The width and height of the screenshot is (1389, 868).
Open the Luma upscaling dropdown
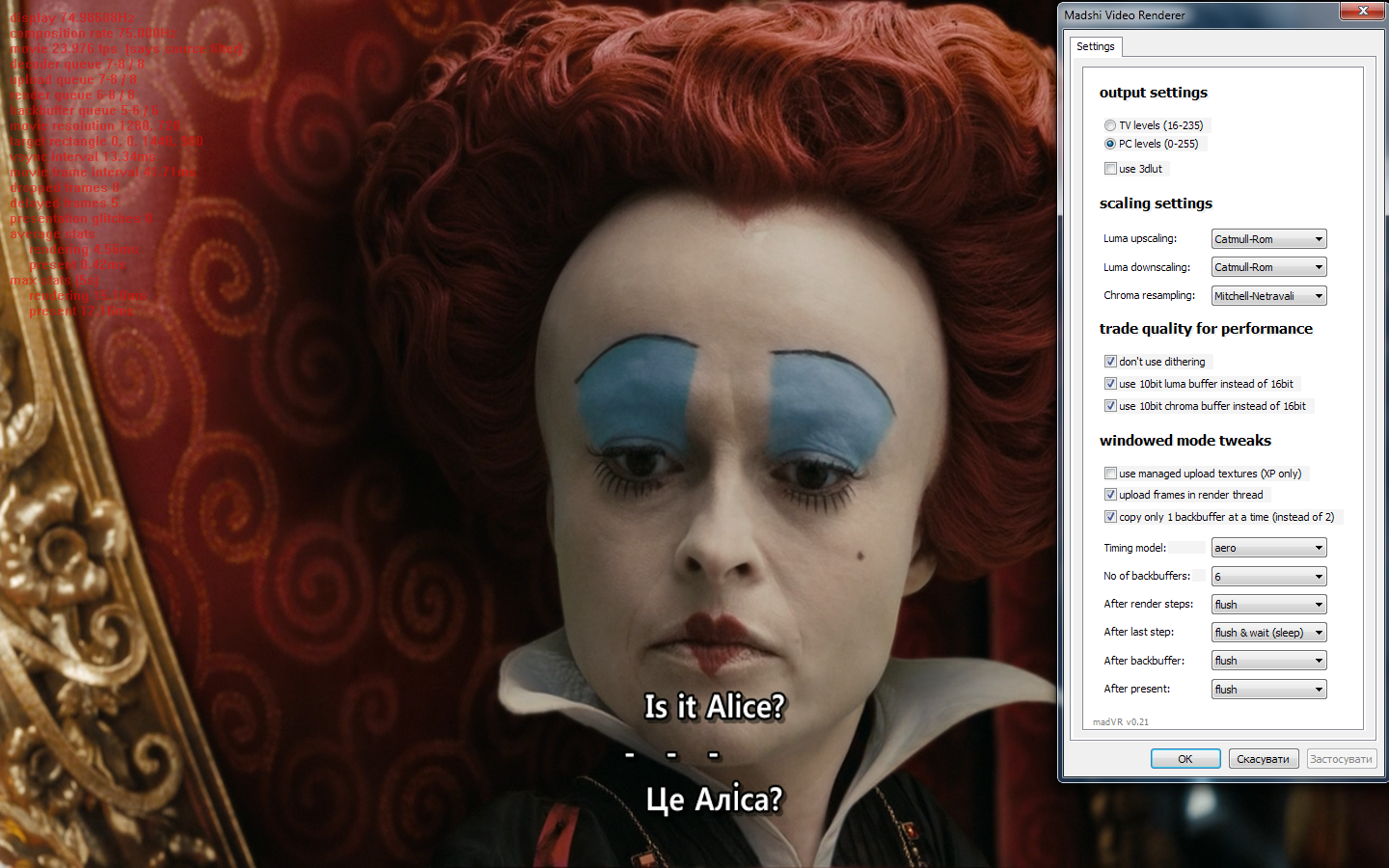click(1269, 239)
